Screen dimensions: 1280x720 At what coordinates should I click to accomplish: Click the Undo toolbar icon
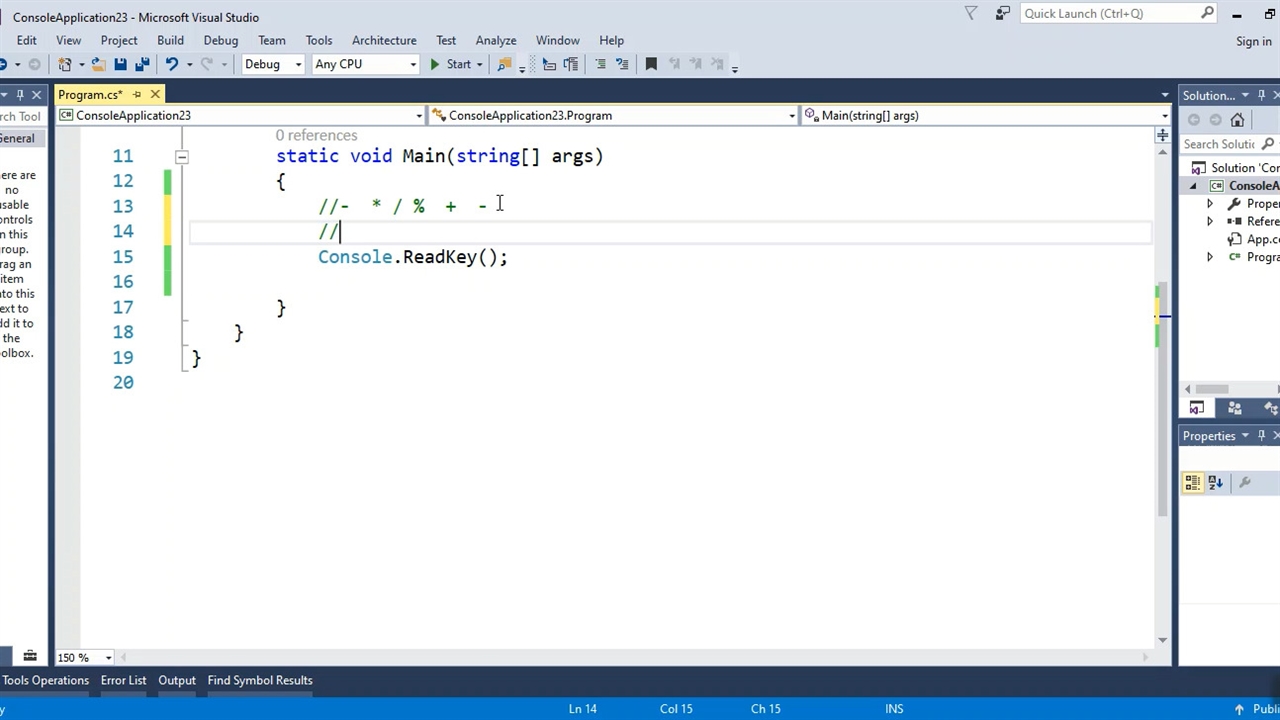(172, 64)
